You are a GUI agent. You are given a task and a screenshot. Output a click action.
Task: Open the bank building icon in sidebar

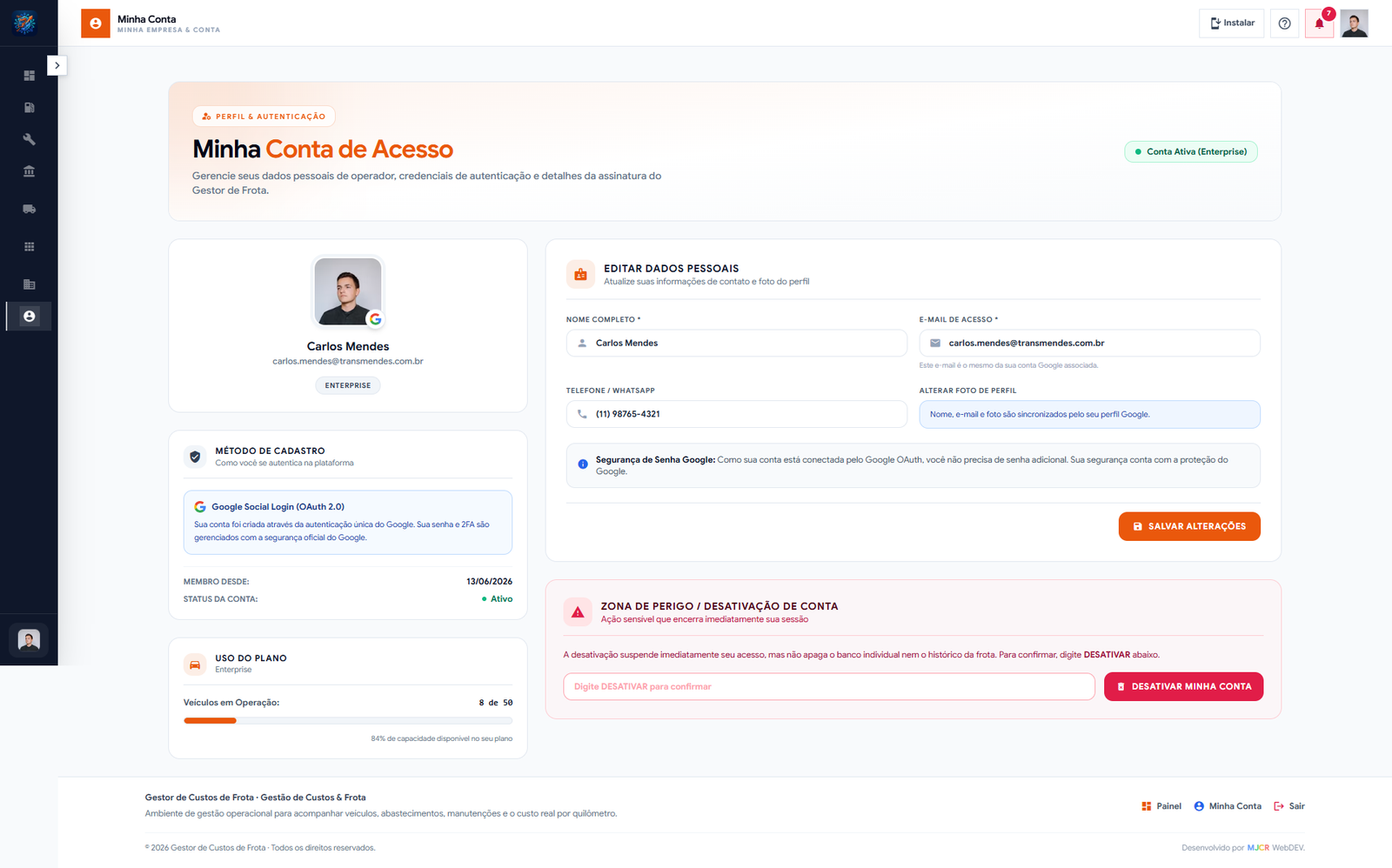[29, 171]
